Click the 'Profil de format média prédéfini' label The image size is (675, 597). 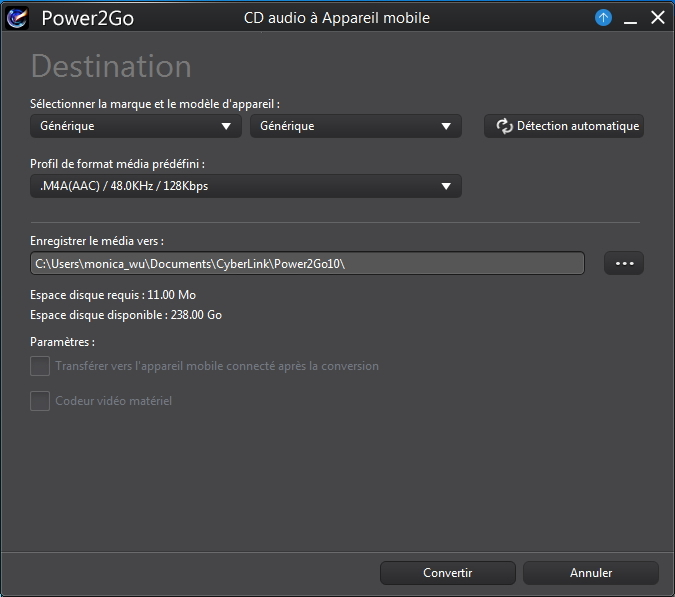pos(117,164)
